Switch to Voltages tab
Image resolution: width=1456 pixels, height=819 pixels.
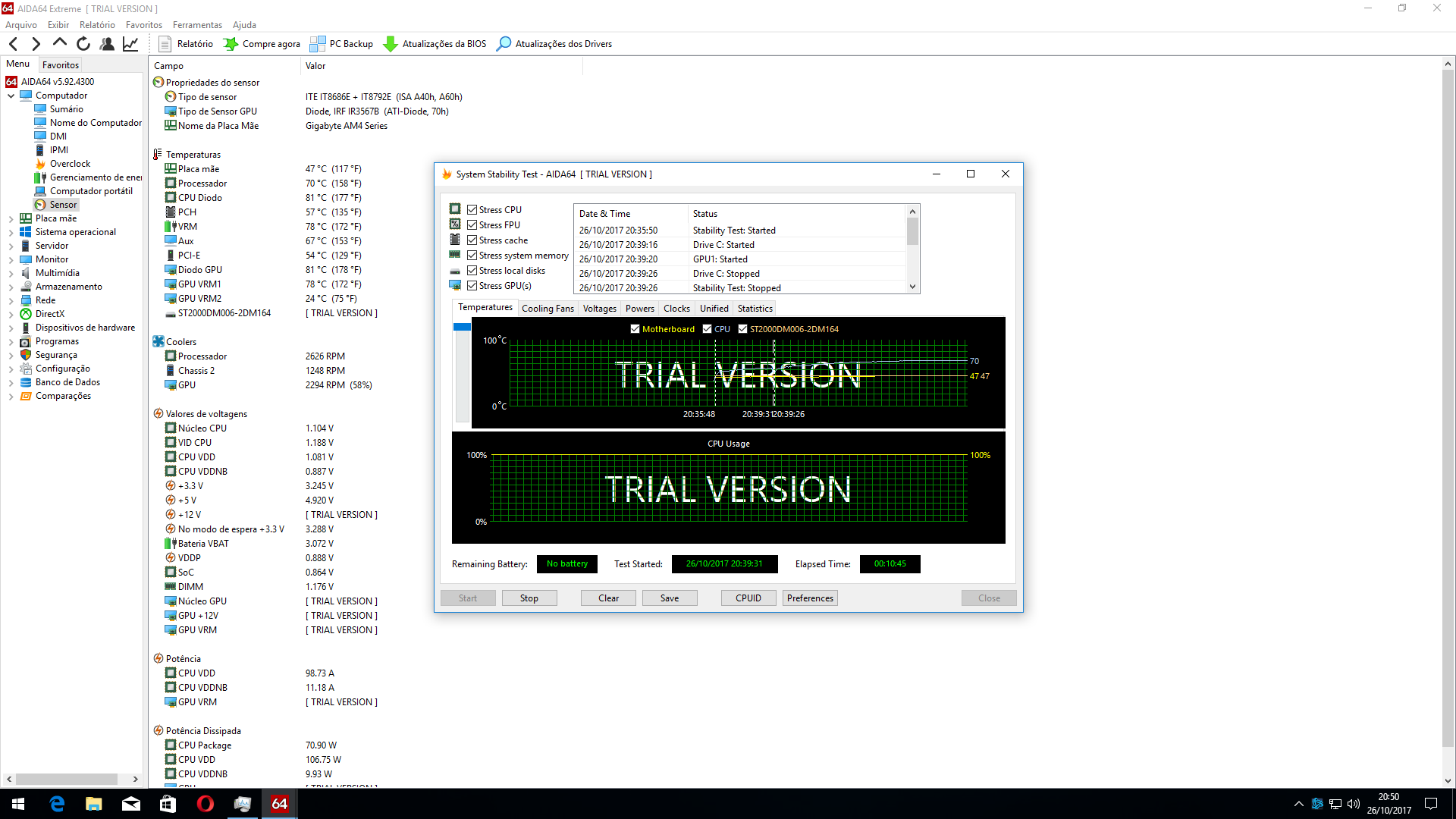599,309
